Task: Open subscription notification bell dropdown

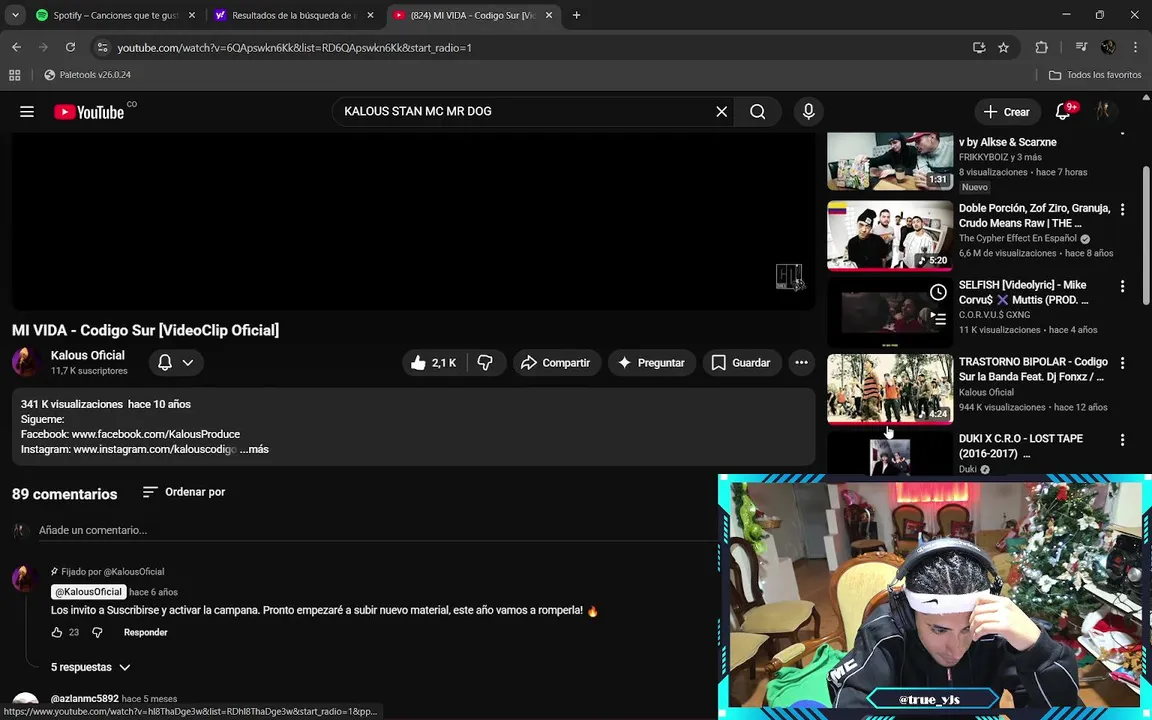Action: point(176,363)
